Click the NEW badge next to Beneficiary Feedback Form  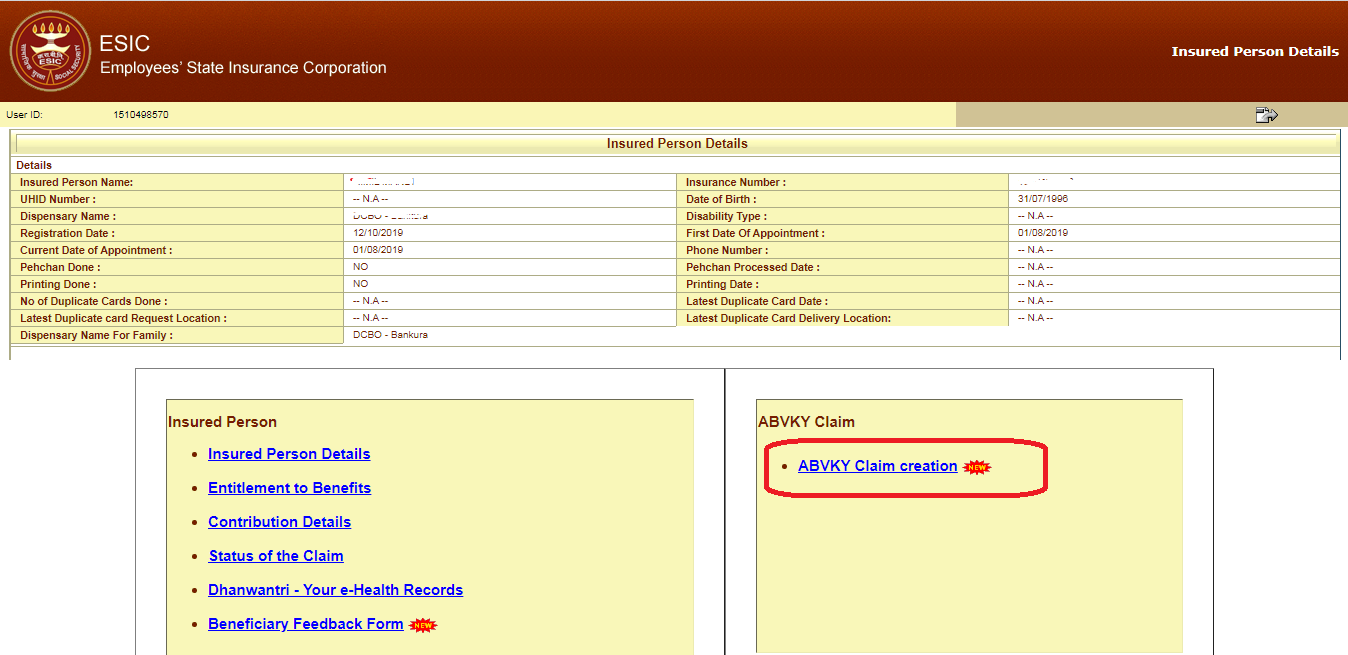[423, 625]
